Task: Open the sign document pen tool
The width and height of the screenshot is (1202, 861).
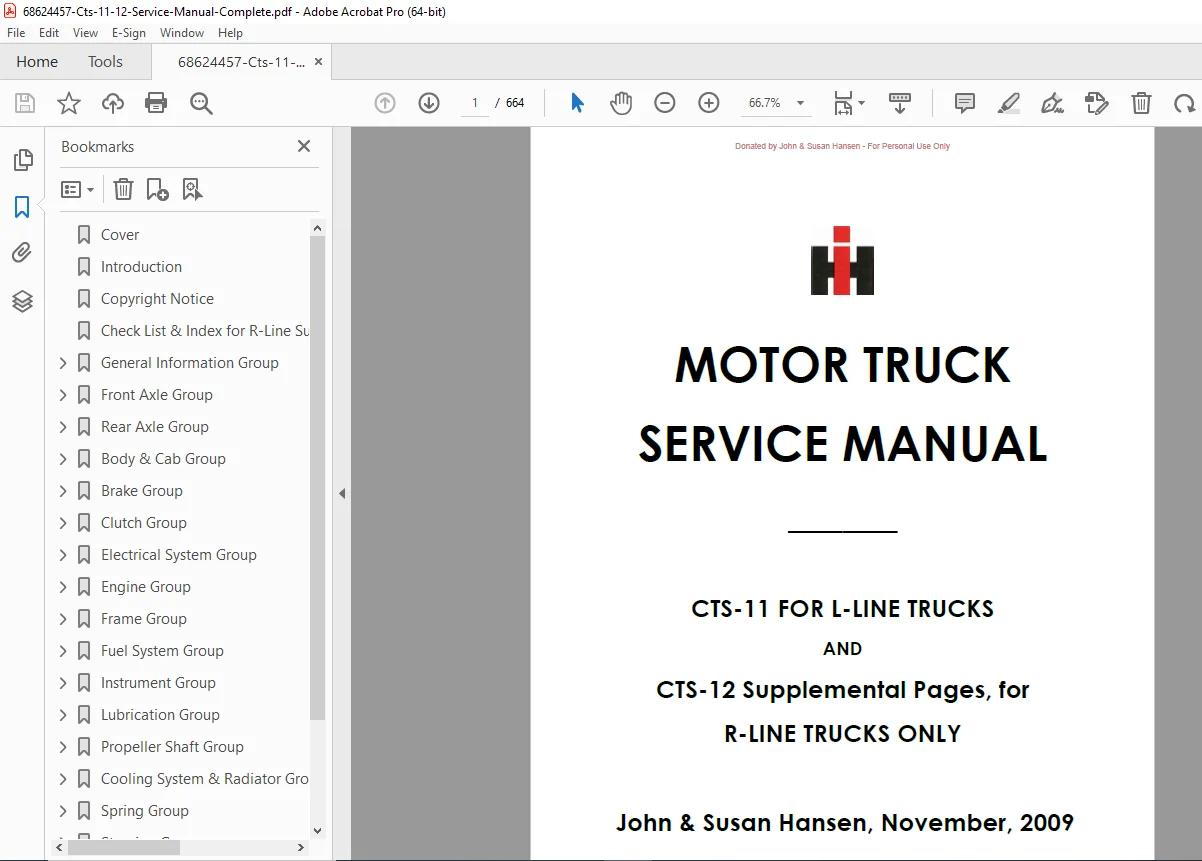Action: pos(1052,103)
